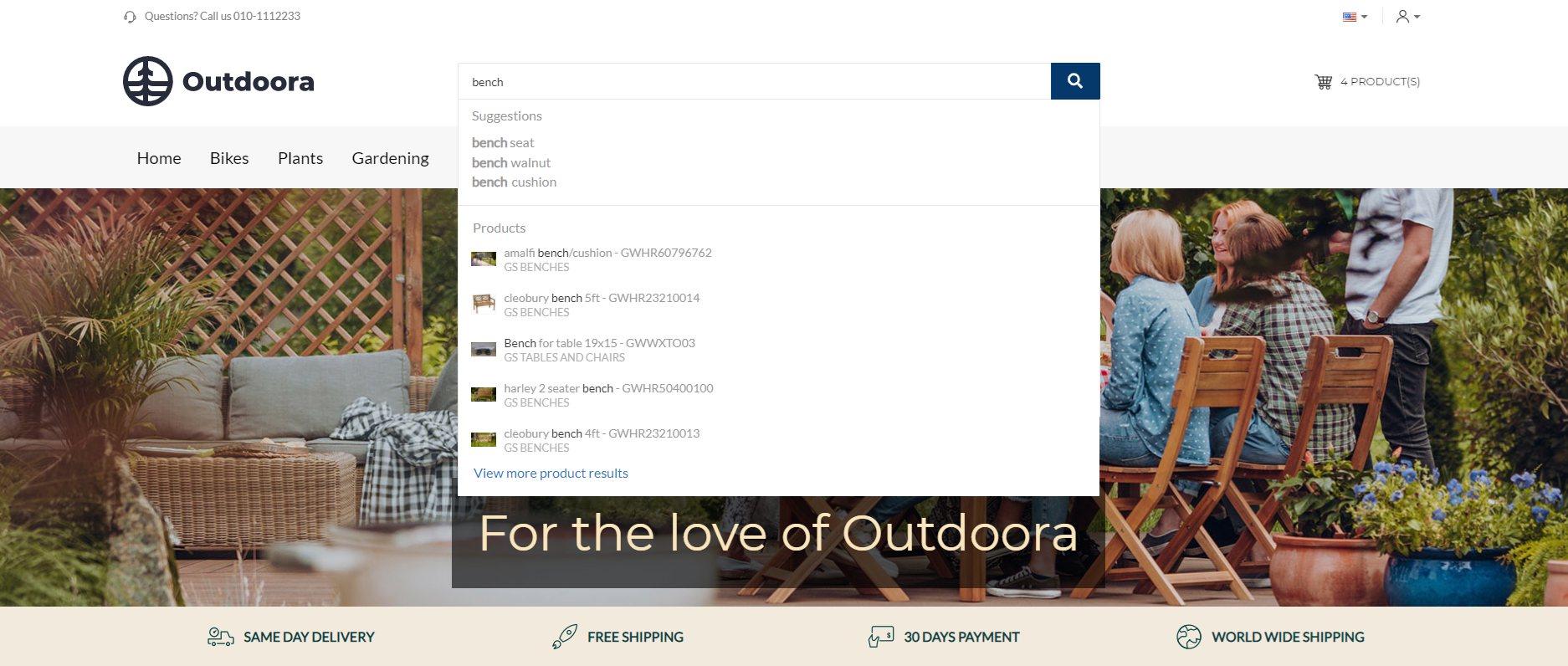Click View more product results link
1568x666 pixels.
[x=551, y=474]
